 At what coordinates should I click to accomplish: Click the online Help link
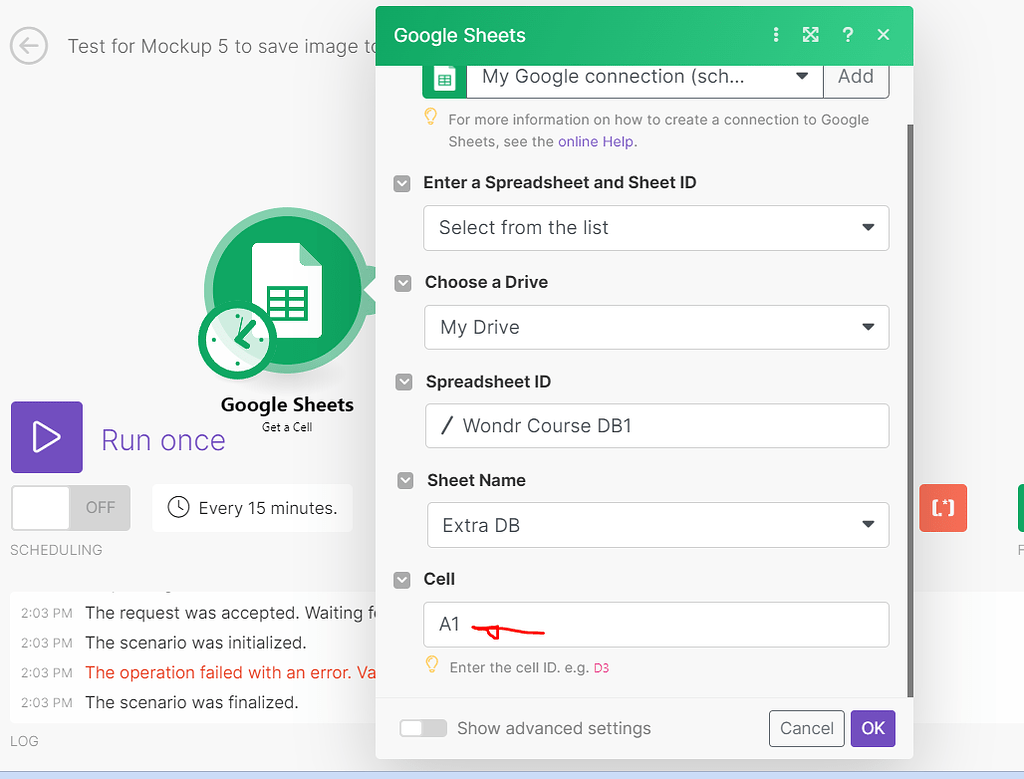point(596,142)
